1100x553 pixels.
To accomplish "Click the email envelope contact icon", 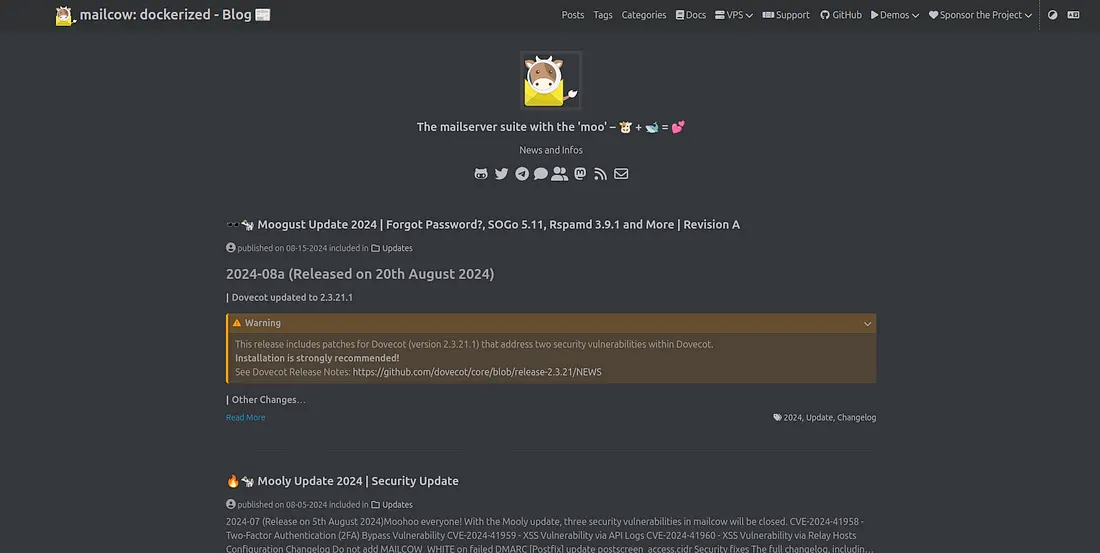I will pyautogui.click(x=621, y=174).
